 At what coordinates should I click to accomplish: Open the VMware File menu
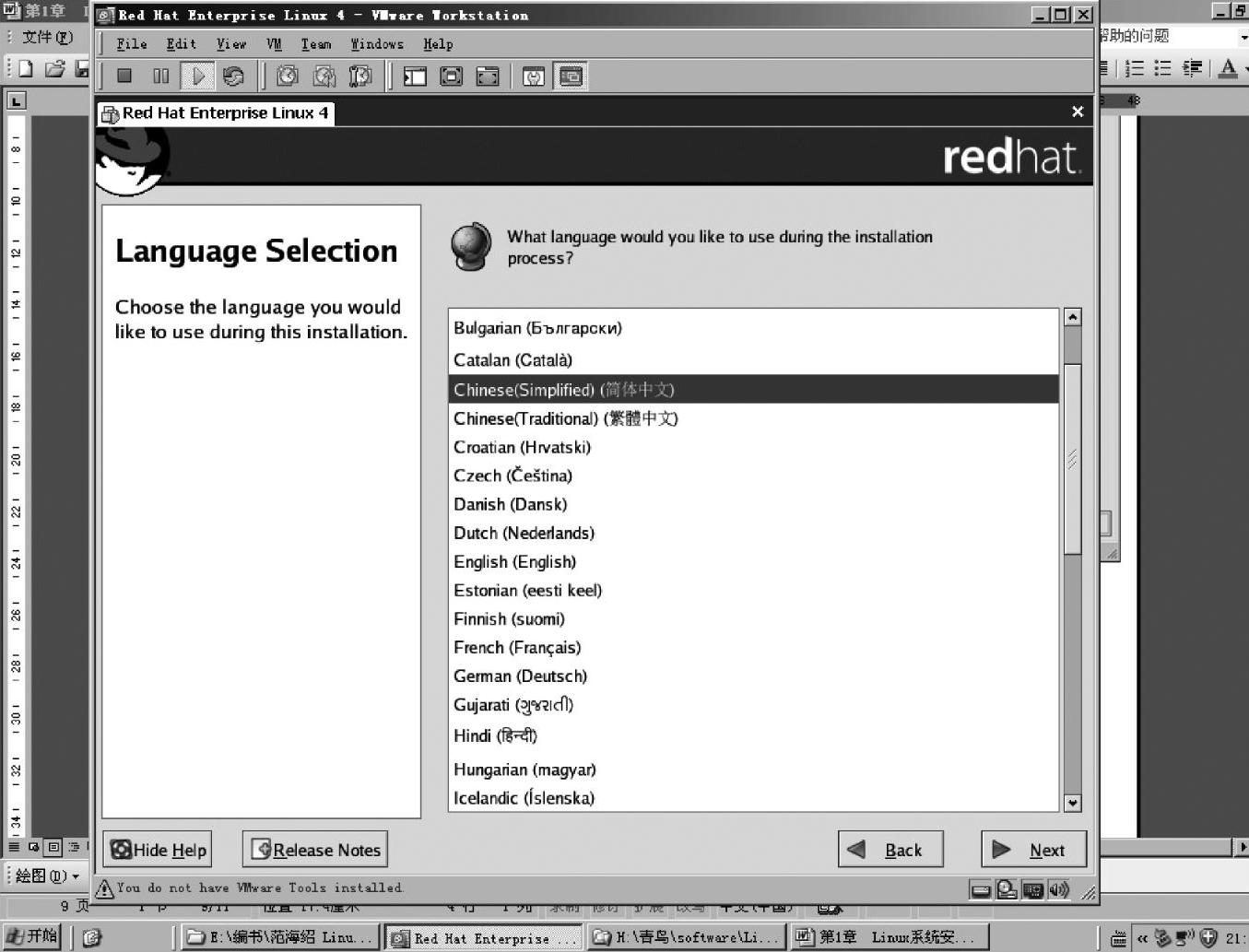(132, 44)
